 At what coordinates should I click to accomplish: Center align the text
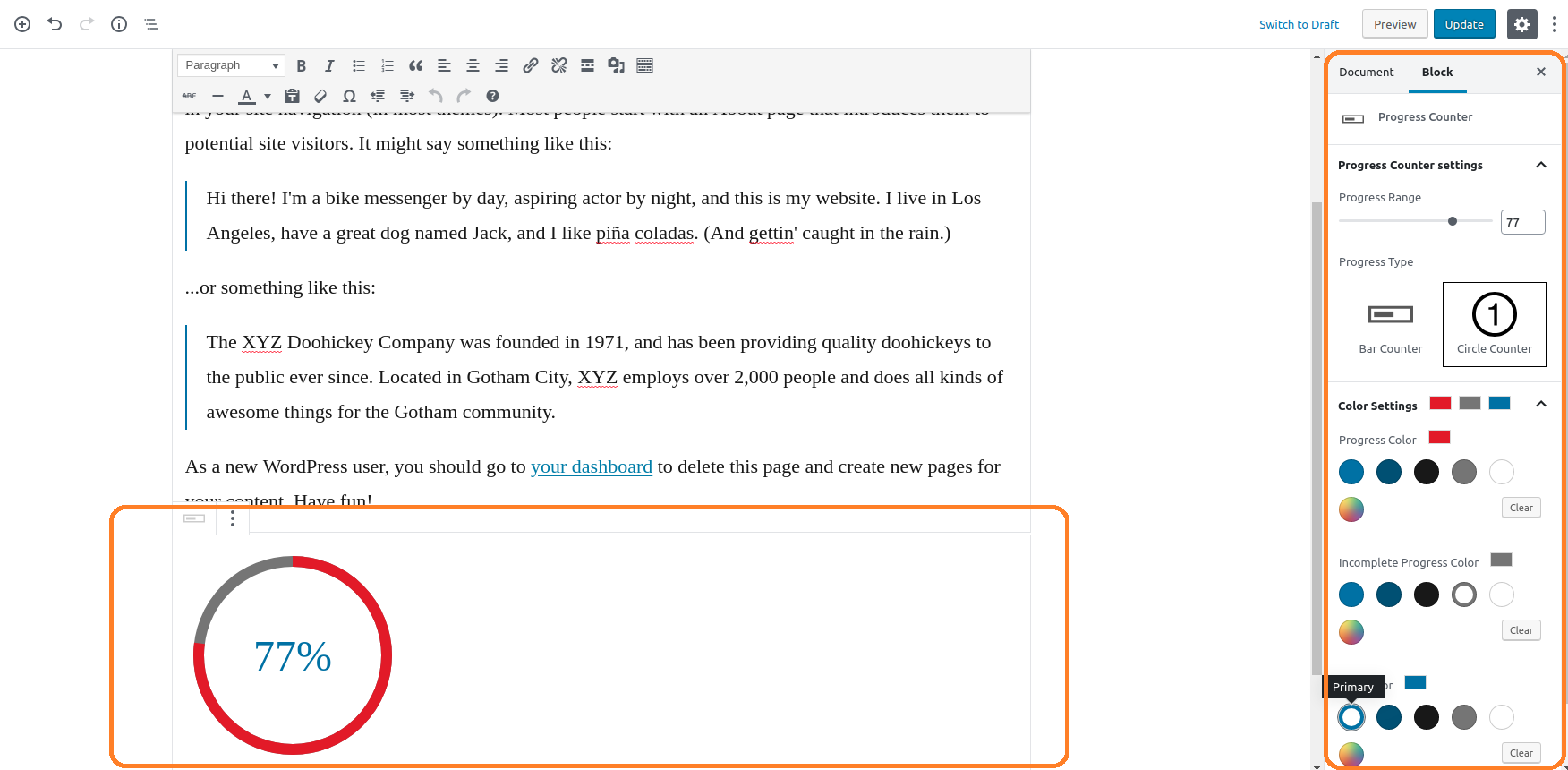click(473, 65)
